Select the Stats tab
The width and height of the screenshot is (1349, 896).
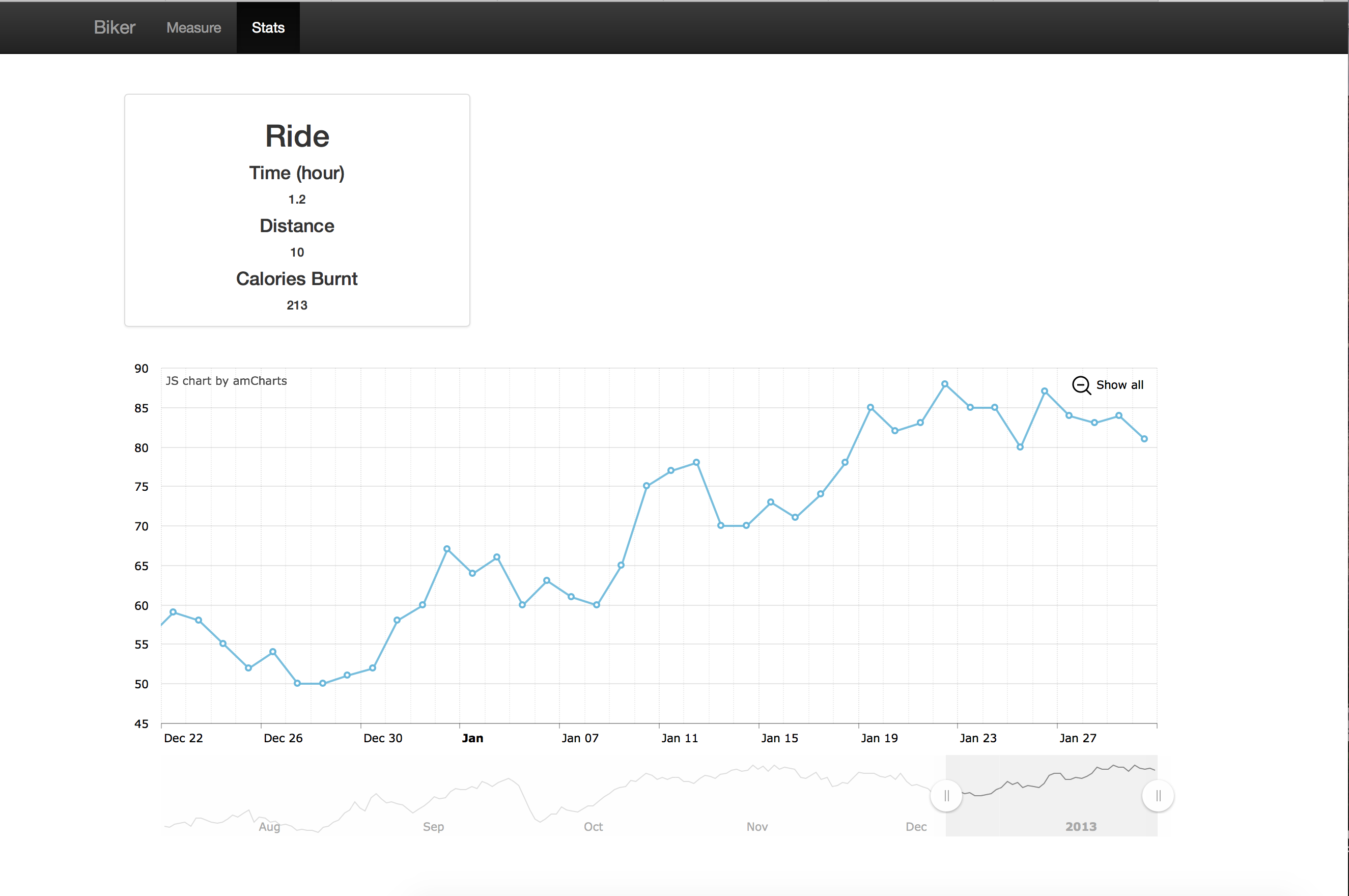pos(268,27)
